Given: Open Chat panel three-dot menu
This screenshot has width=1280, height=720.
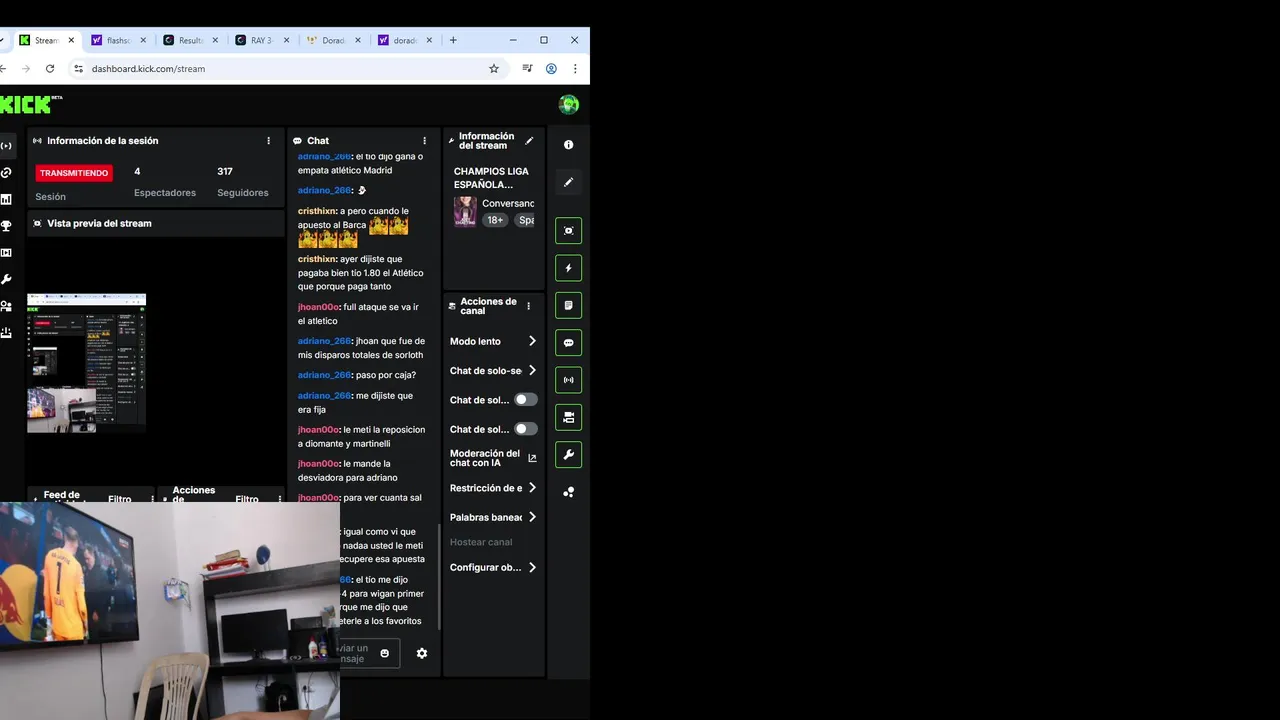Looking at the screenshot, I should [424, 141].
